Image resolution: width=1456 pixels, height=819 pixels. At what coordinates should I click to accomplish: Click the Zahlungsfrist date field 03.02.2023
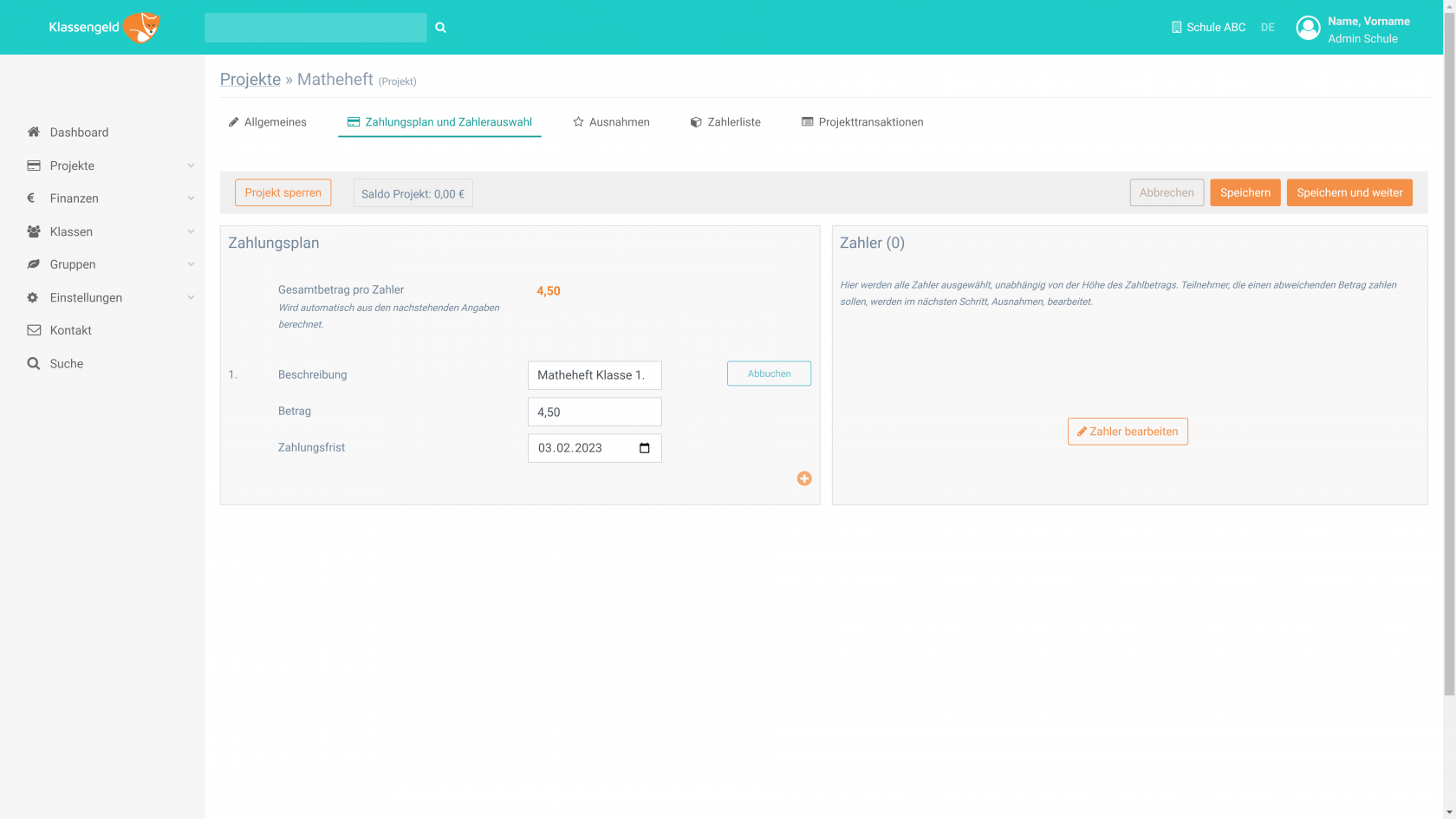pyautogui.click(x=595, y=448)
